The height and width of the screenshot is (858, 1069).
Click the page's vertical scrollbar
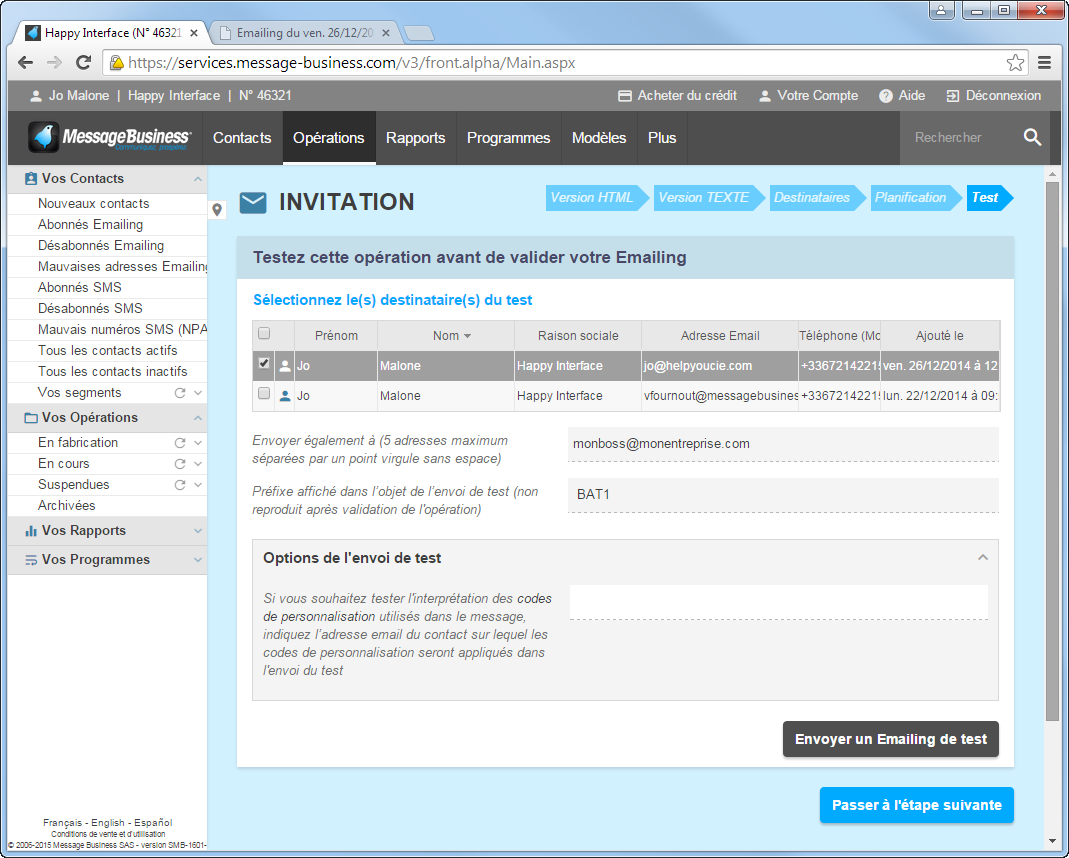[x=1051, y=450]
